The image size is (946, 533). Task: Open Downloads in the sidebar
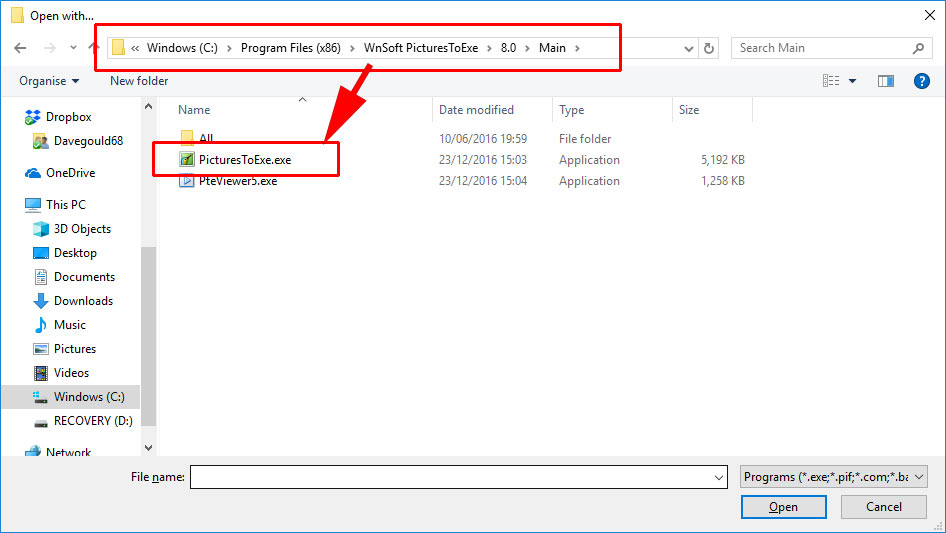click(x=83, y=301)
